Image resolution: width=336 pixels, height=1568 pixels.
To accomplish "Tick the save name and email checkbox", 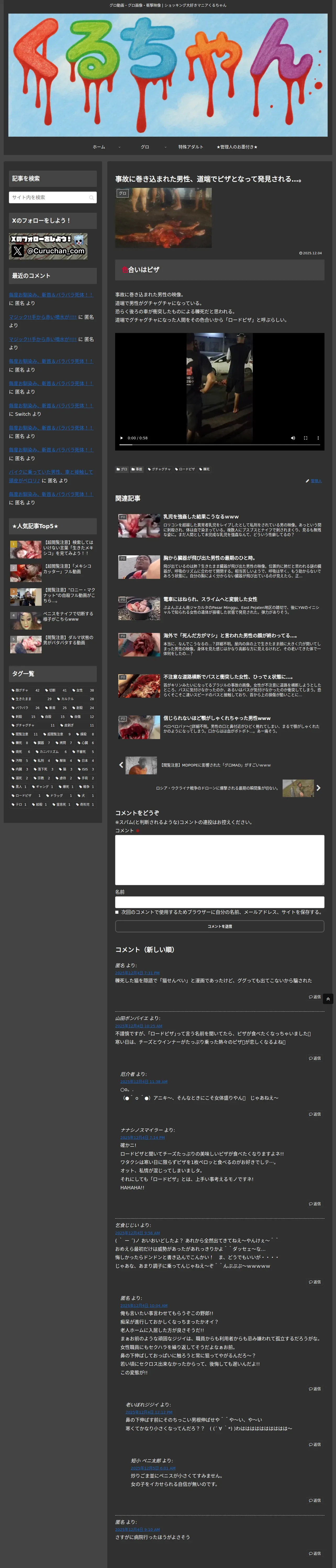I will 117,912.
